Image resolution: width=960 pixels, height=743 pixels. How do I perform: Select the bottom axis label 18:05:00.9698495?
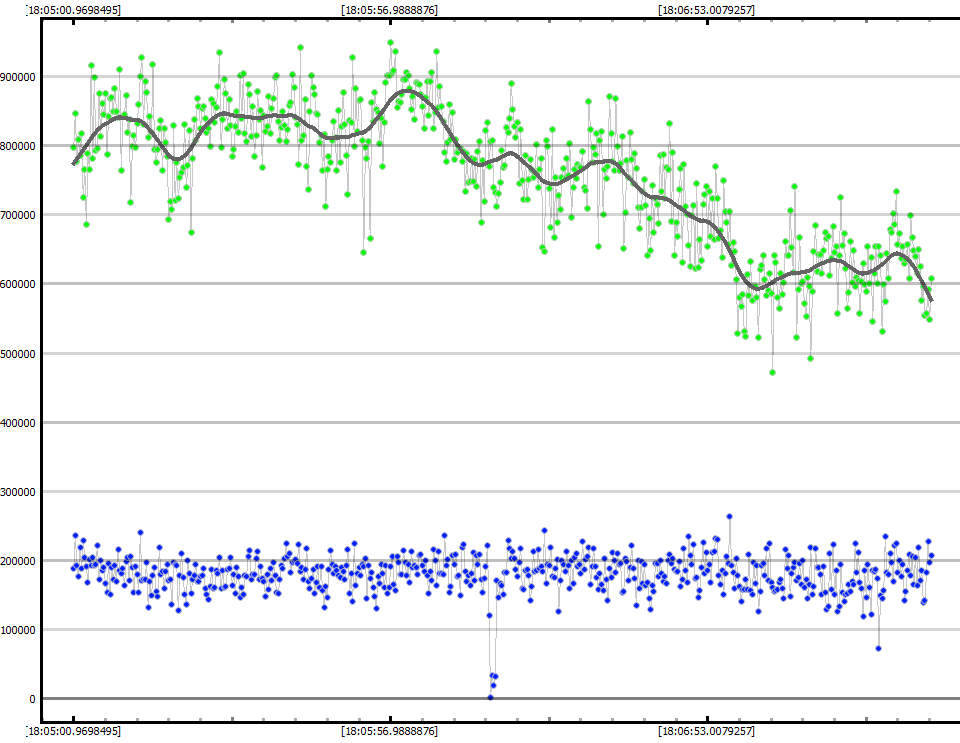click(73, 732)
